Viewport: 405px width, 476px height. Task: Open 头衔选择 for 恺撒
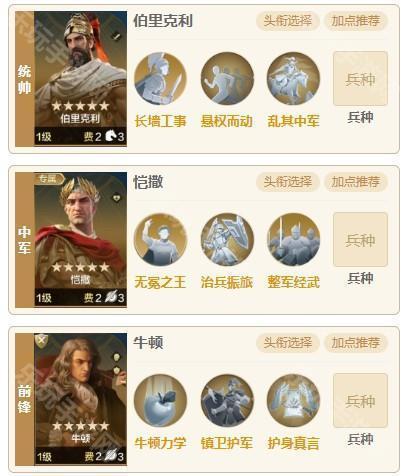click(x=288, y=182)
